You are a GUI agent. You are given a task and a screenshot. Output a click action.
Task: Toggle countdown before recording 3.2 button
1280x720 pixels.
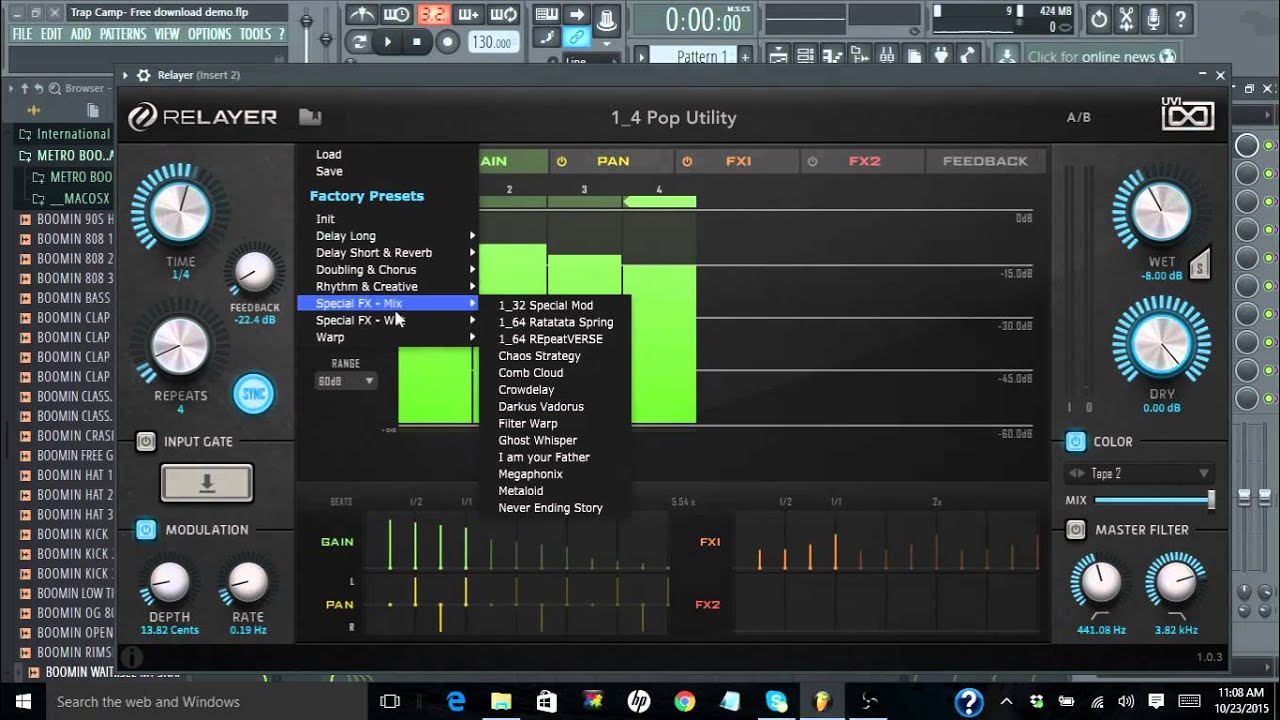pos(433,14)
